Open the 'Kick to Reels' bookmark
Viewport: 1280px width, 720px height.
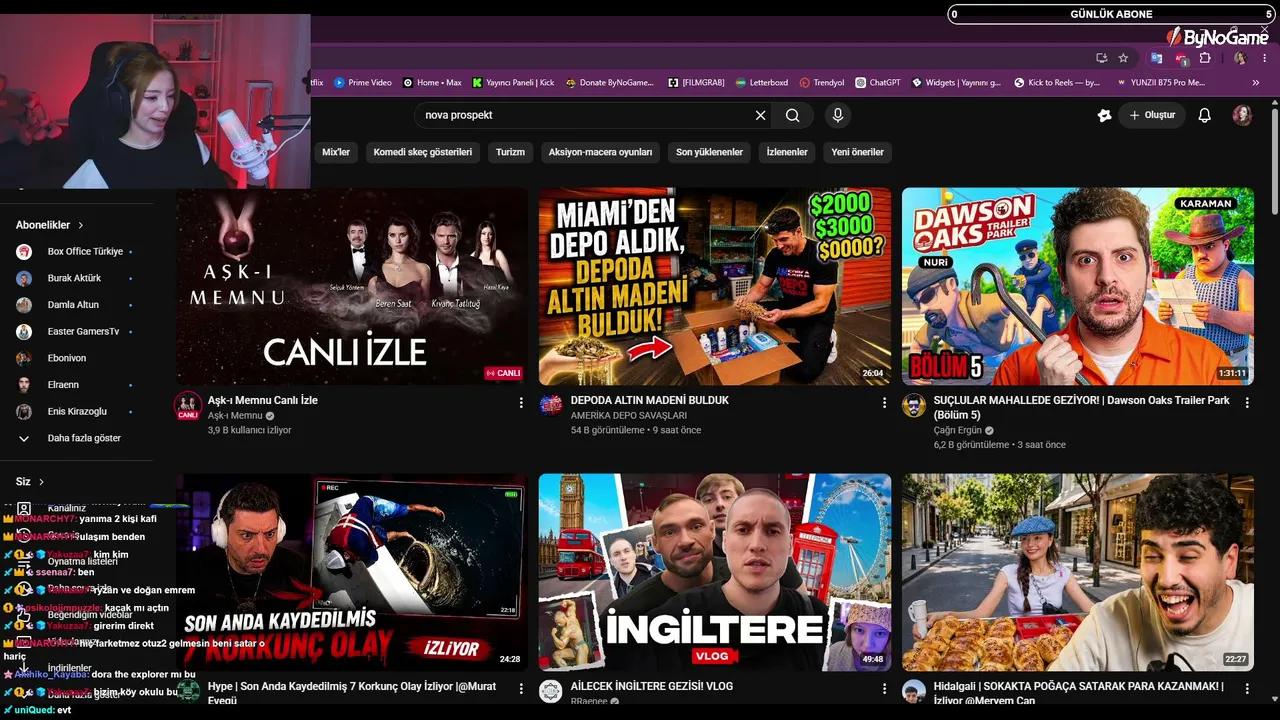coord(1057,83)
